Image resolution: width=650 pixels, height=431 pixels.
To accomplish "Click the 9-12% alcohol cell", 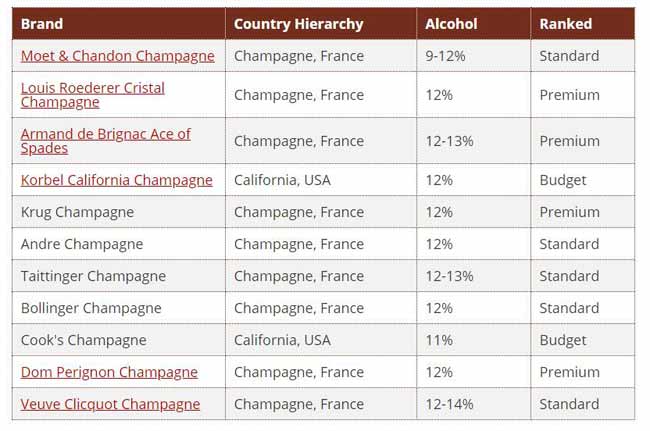I will (x=445, y=56).
